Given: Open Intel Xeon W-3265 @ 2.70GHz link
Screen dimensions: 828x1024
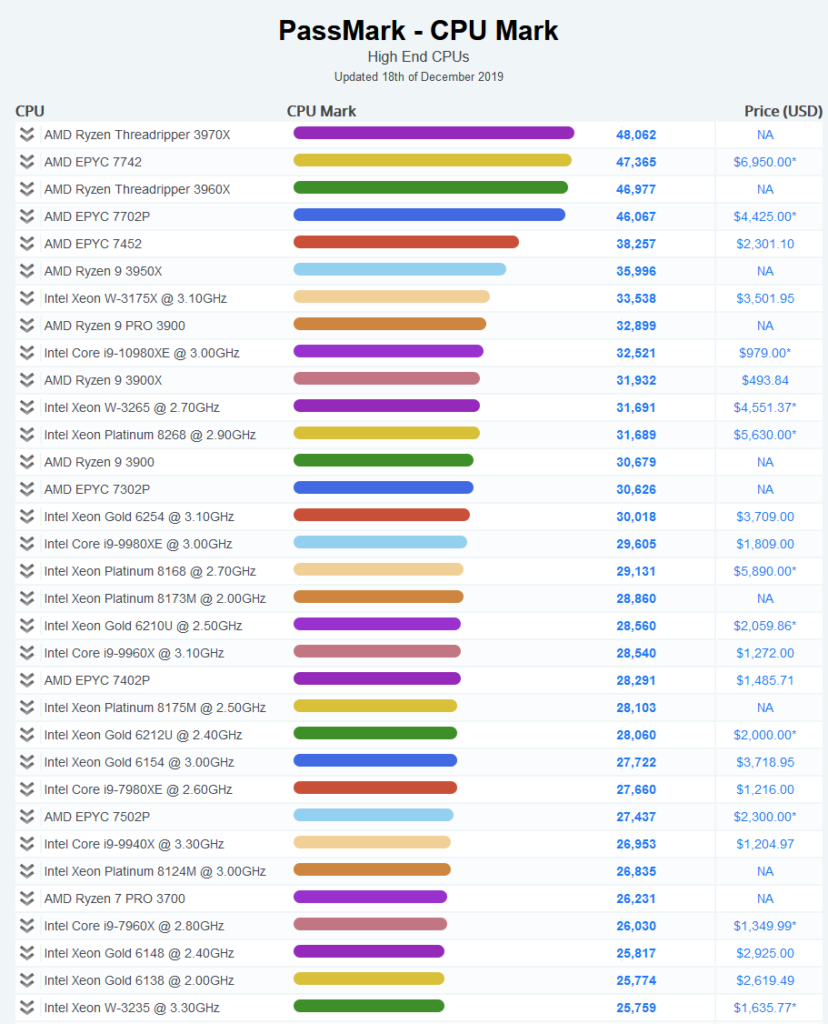Looking at the screenshot, I should [x=132, y=408].
